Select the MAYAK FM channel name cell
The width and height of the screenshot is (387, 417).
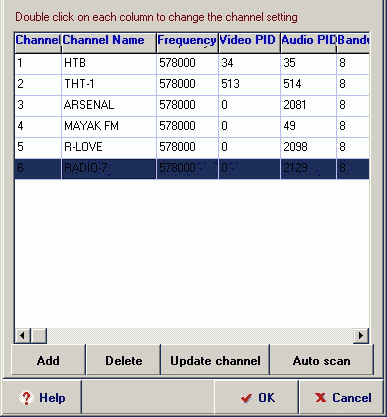coord(109,126)
